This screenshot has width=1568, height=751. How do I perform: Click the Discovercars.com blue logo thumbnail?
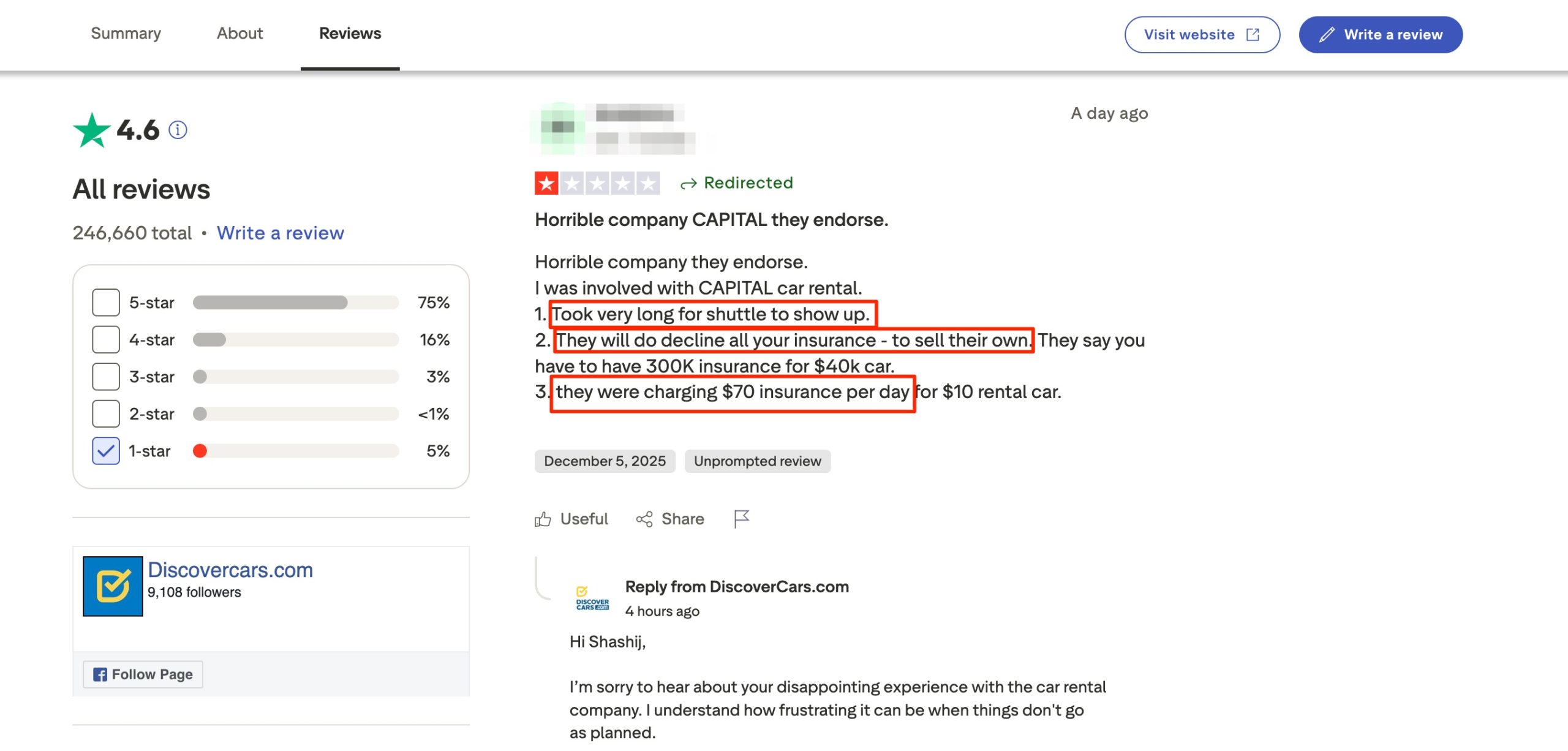click(113, 586)
